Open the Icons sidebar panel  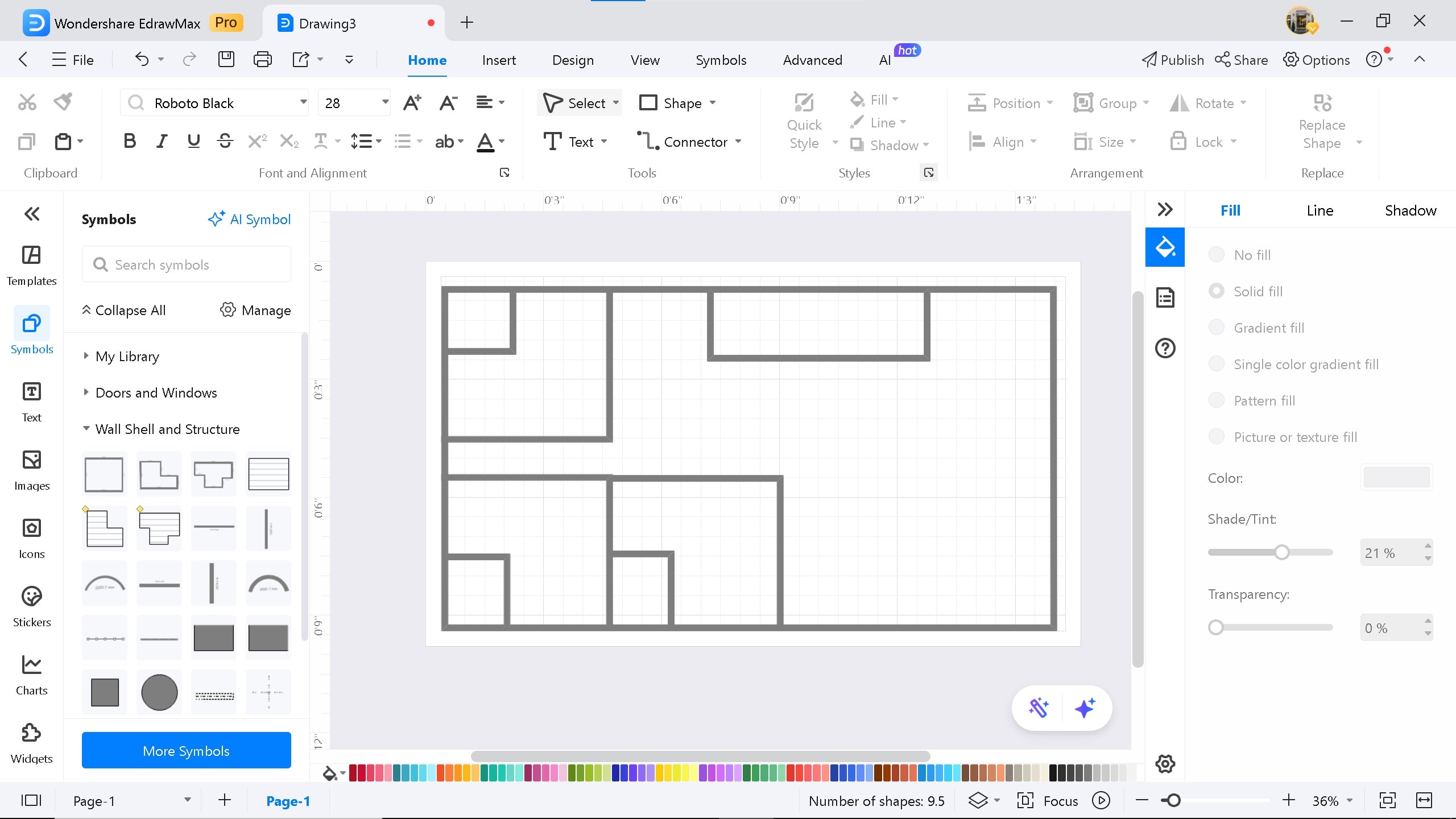tap(32, 539)
